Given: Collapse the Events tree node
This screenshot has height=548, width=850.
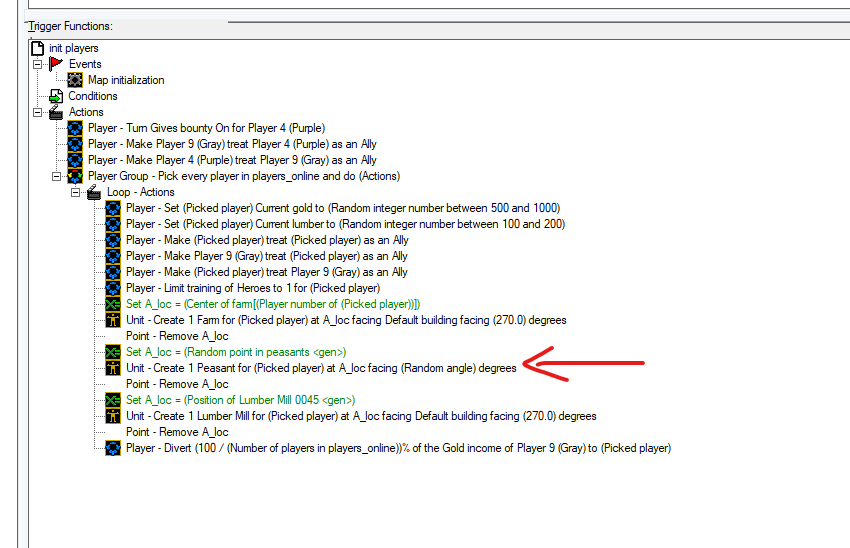Looking at the screenshot, I should [x=37, y=65].
